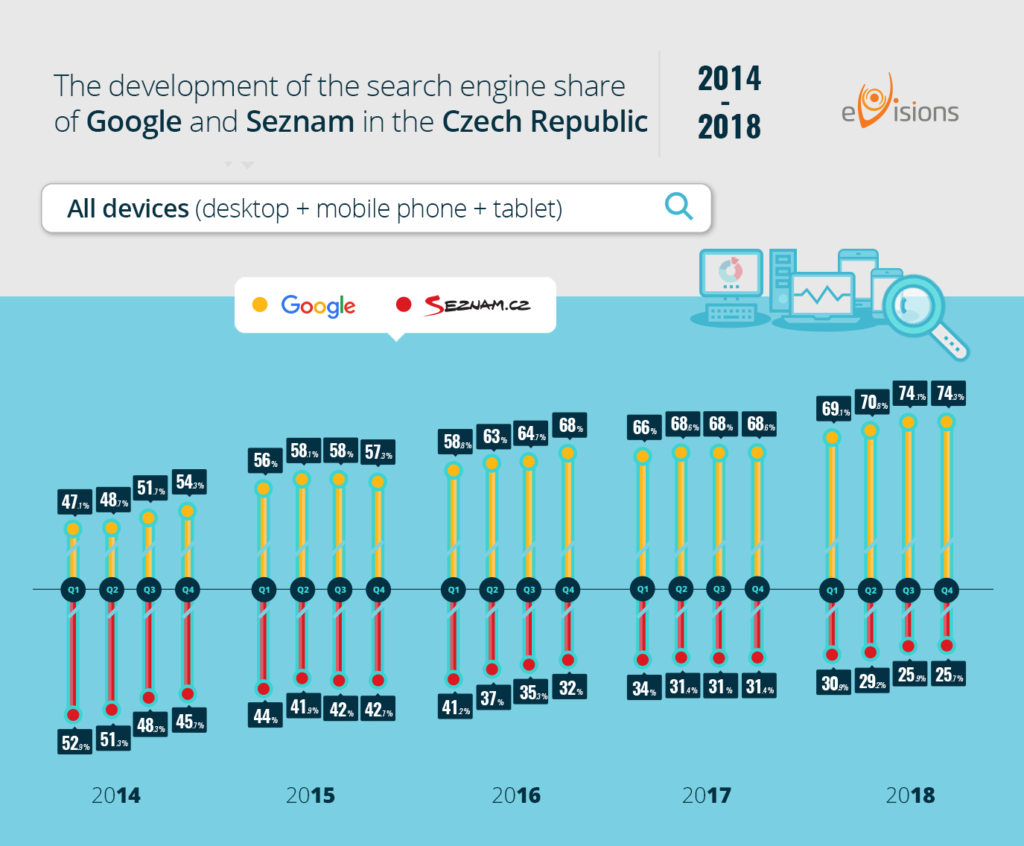Screen dimensions: 1024x846
Task: Click the All devices search field
Action: pyautogui.click(x=376, y=208)
